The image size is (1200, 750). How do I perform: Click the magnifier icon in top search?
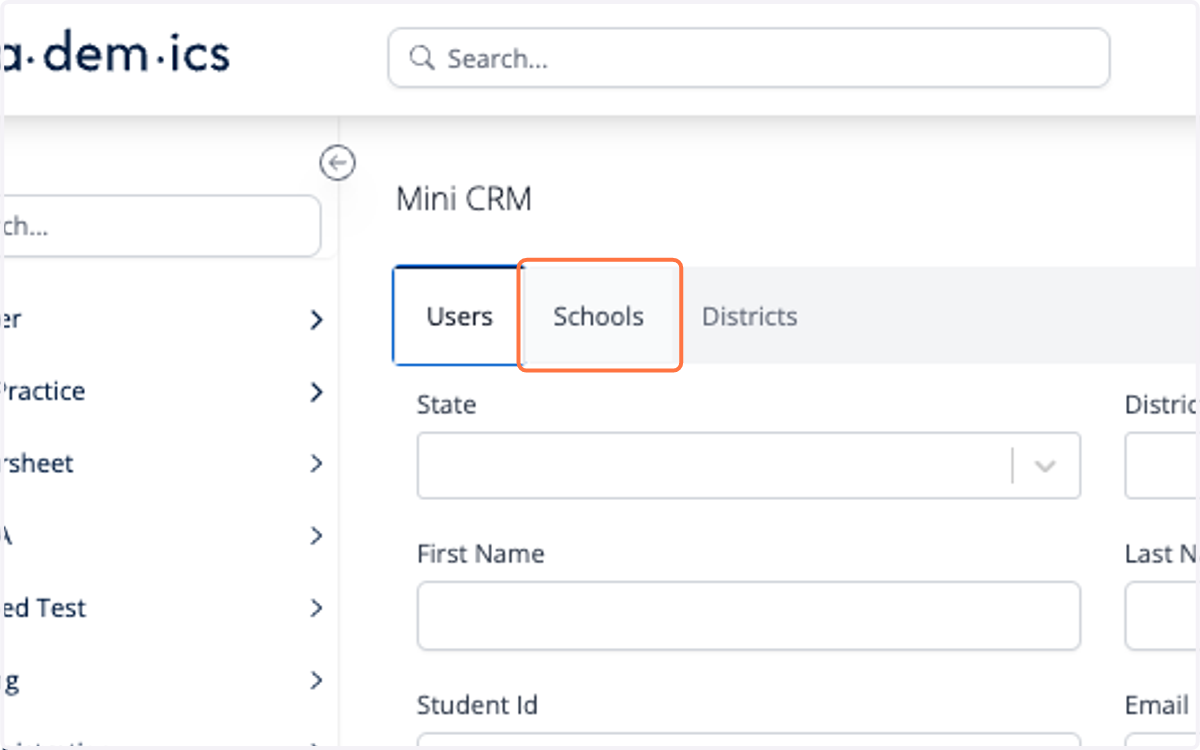coord(421,58)
